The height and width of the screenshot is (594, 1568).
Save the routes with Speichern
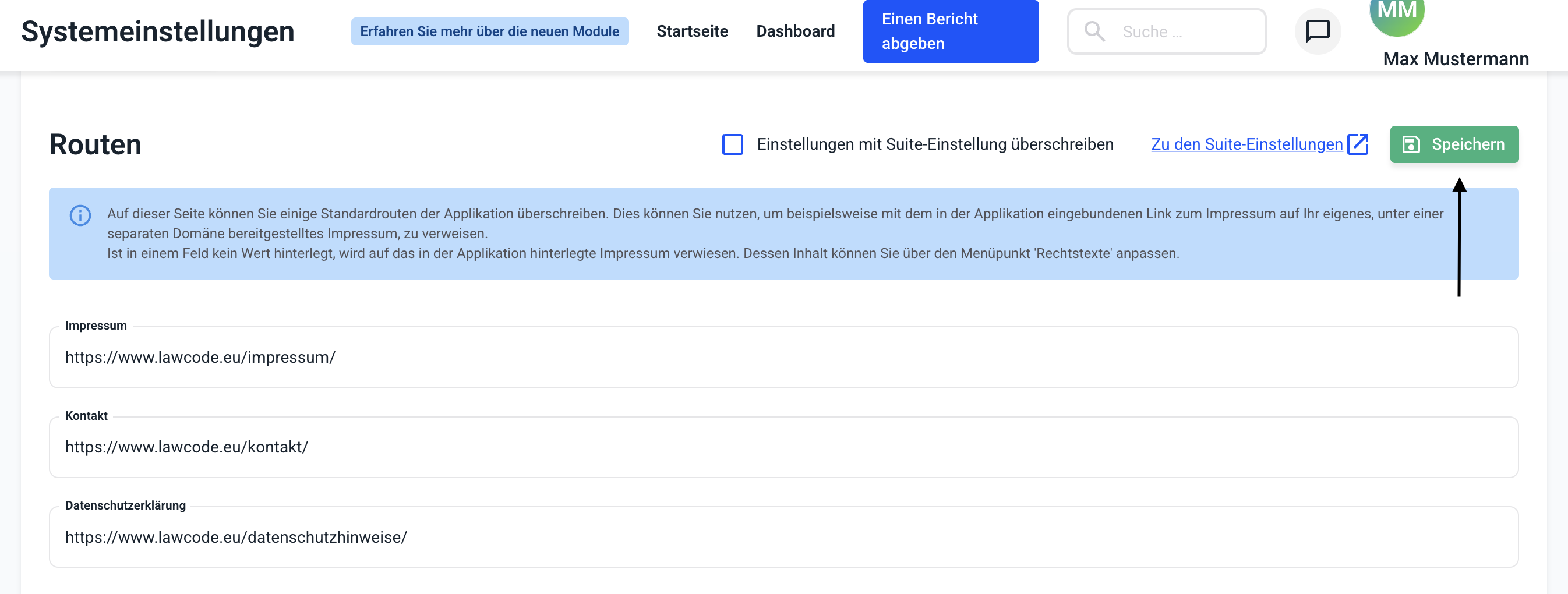tap(1454, 144)
